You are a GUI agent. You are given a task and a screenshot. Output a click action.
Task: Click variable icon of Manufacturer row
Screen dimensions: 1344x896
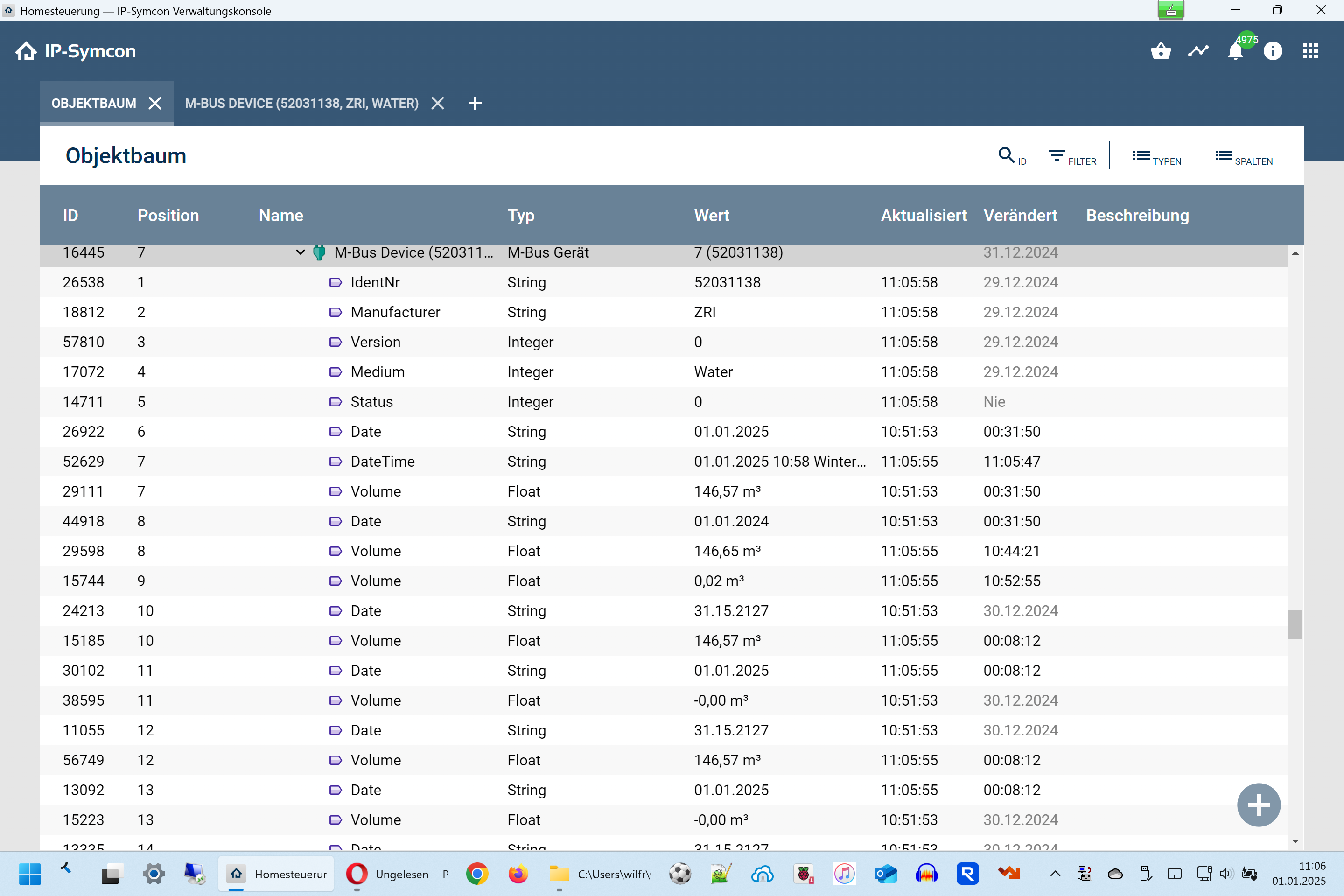[x=336, y=312]
